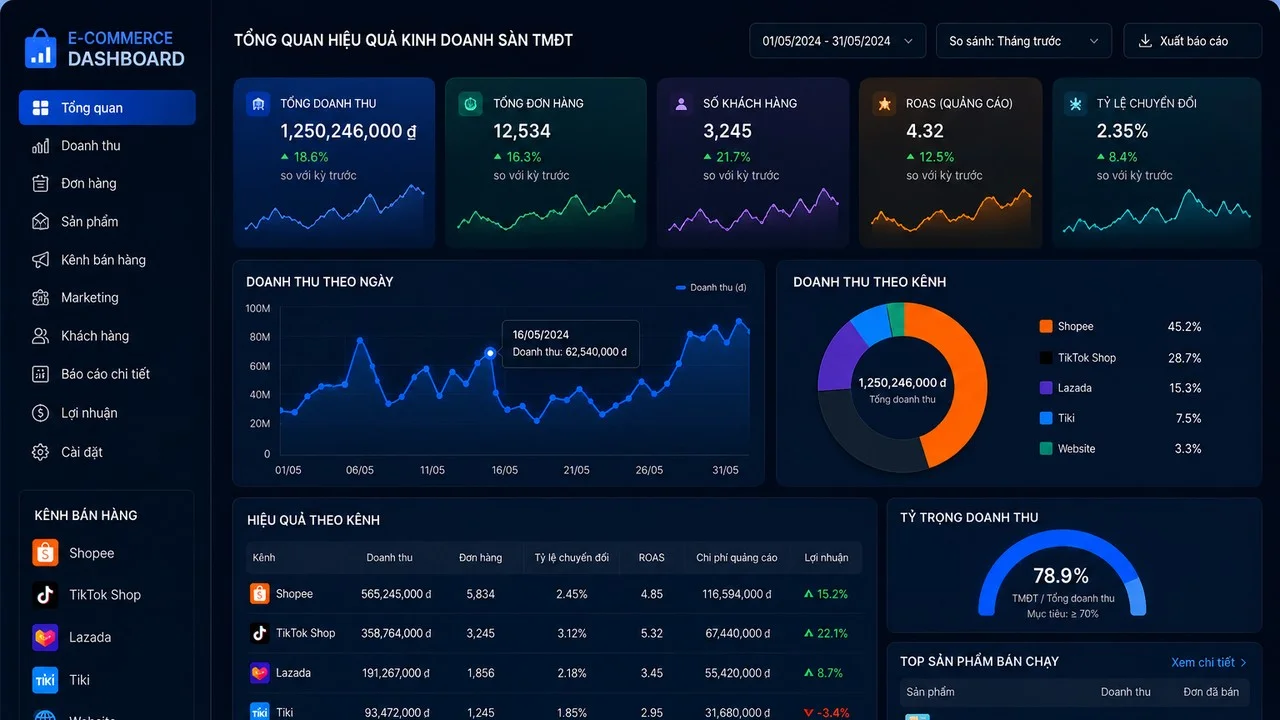Click the ROAS star icon
The image size is (1280, 720).
point(884,104)
